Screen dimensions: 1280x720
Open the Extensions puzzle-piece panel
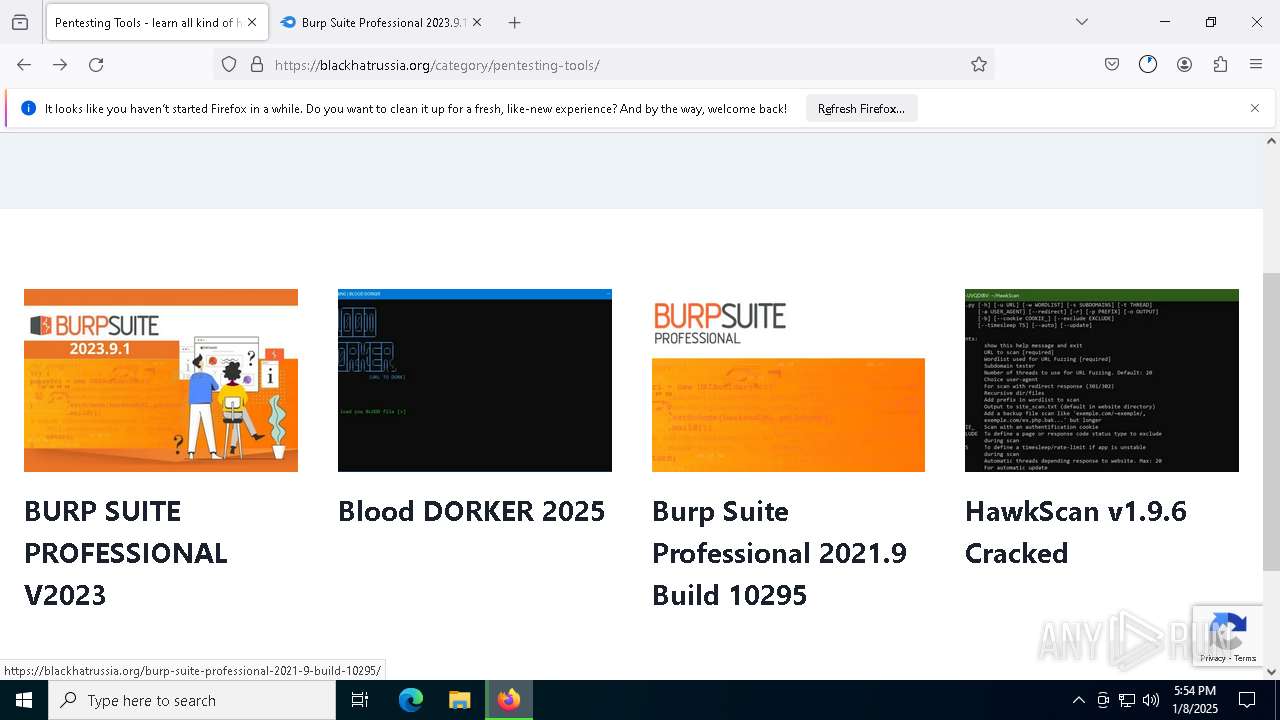[1220, 65]
